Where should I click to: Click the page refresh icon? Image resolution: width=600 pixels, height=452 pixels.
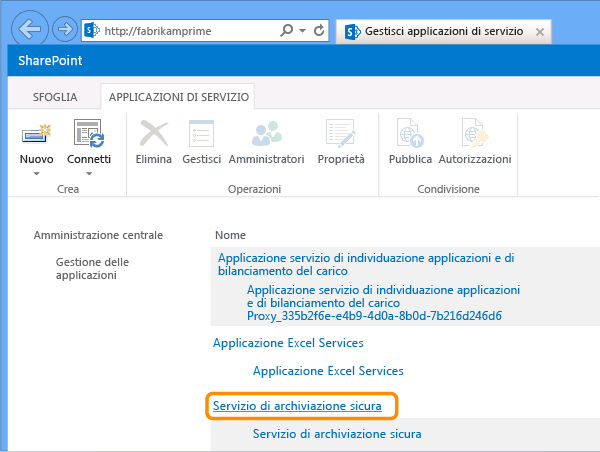click(319, 30)
